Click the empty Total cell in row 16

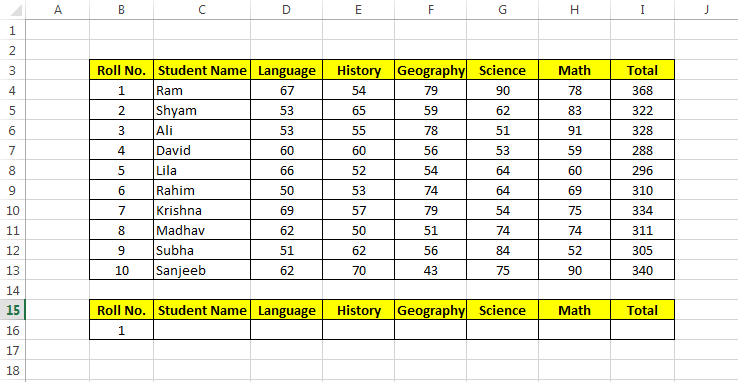pos(642,330)
